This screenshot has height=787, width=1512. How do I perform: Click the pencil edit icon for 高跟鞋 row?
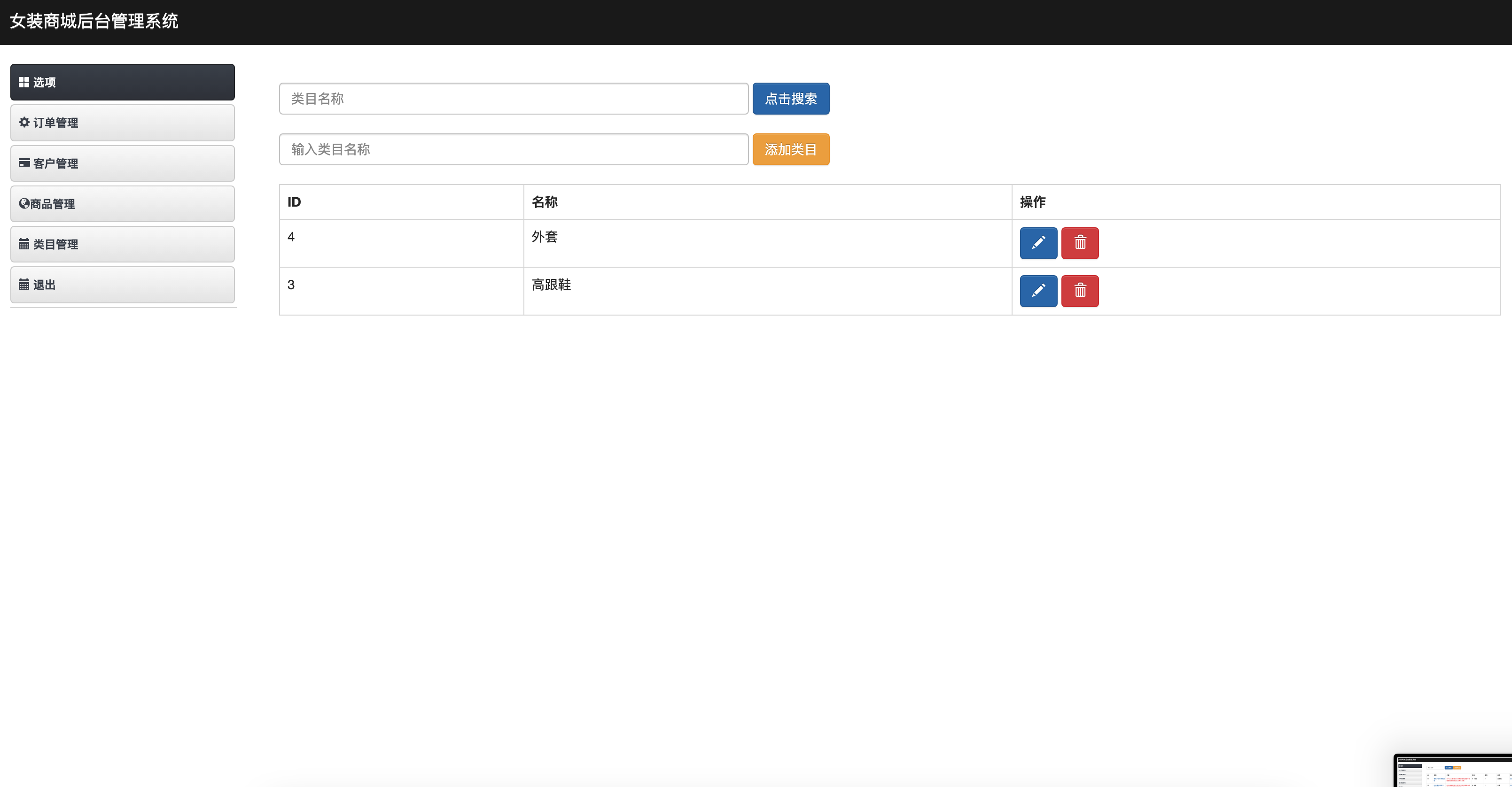point(1038,291)
